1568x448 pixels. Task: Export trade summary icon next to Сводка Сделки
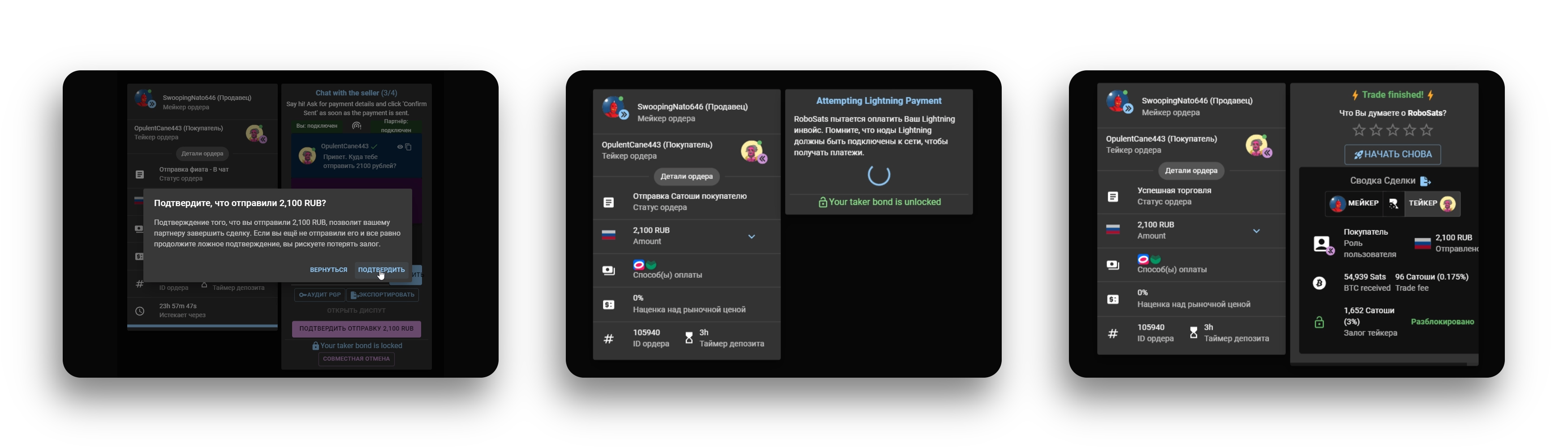click(x=1425, y=181)
